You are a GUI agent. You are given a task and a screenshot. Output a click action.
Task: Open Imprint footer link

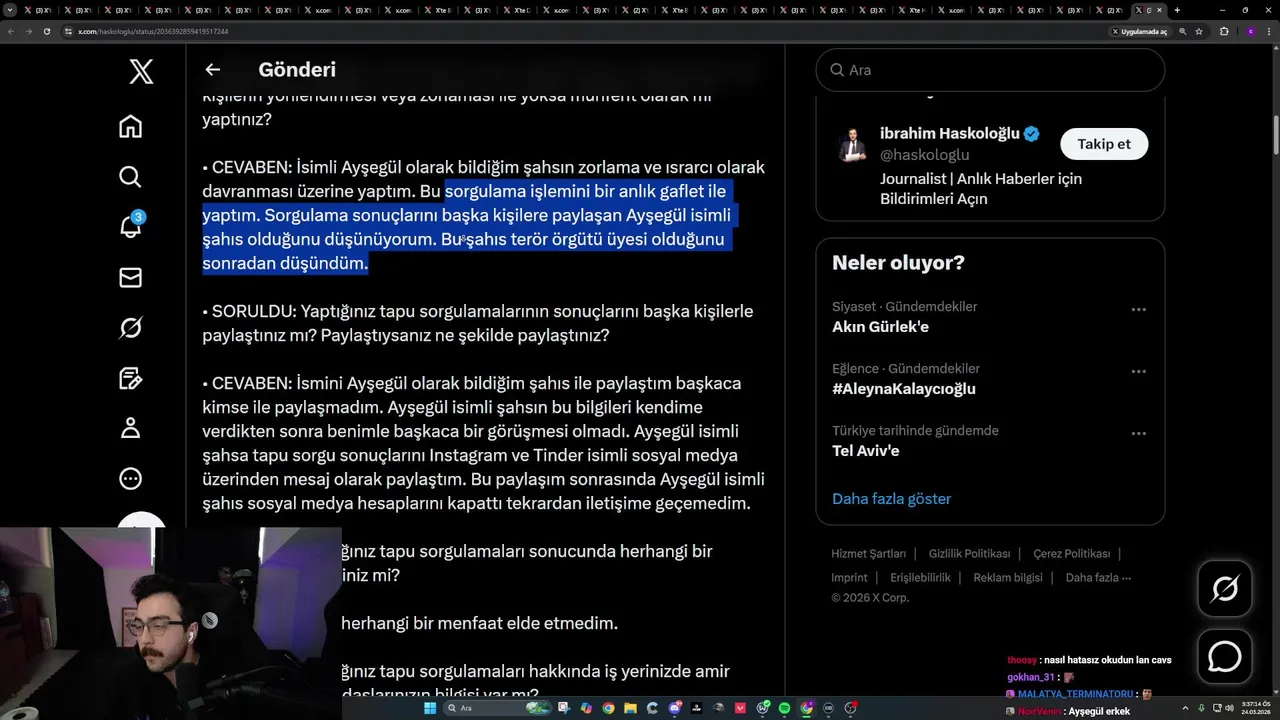tap(849, 578)
